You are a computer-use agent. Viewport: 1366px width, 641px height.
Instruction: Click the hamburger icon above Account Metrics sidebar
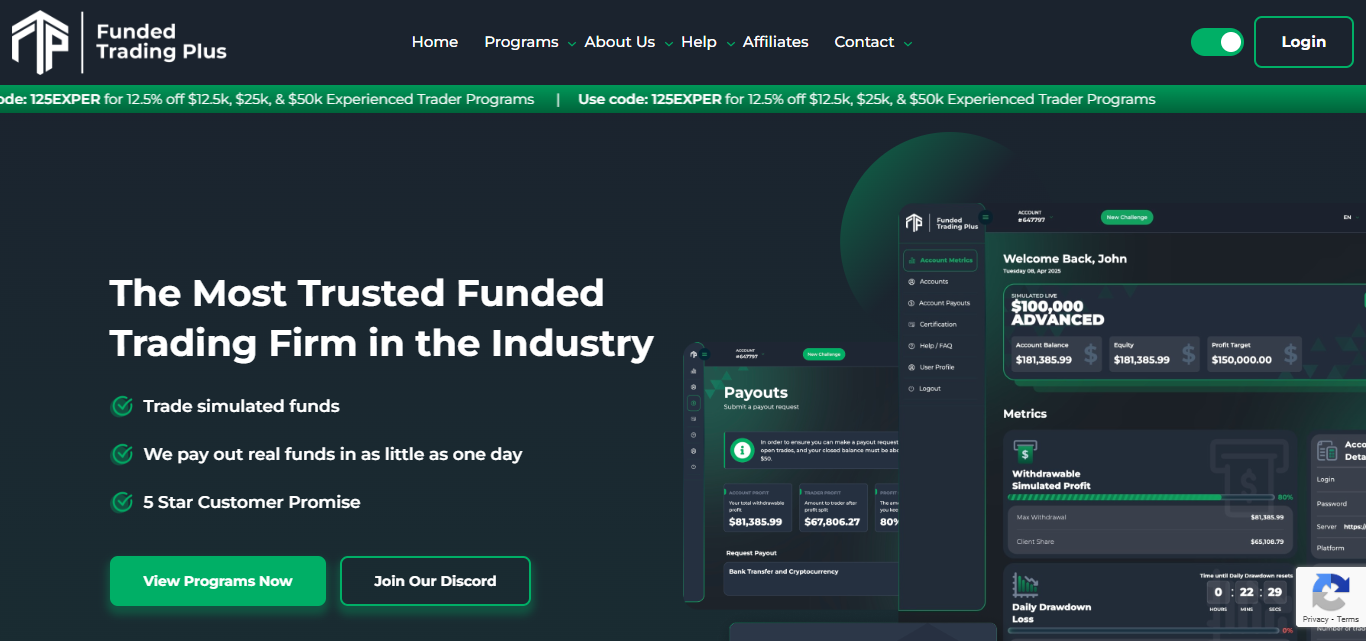coord(985,217)
